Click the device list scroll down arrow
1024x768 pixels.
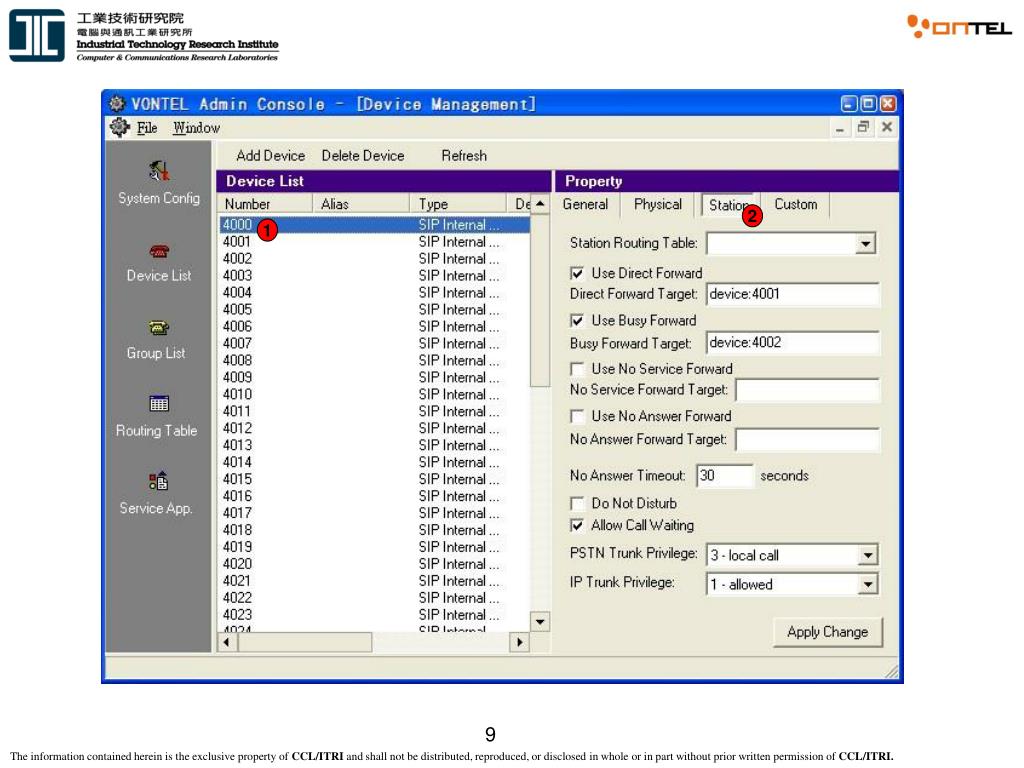point(540,622)
